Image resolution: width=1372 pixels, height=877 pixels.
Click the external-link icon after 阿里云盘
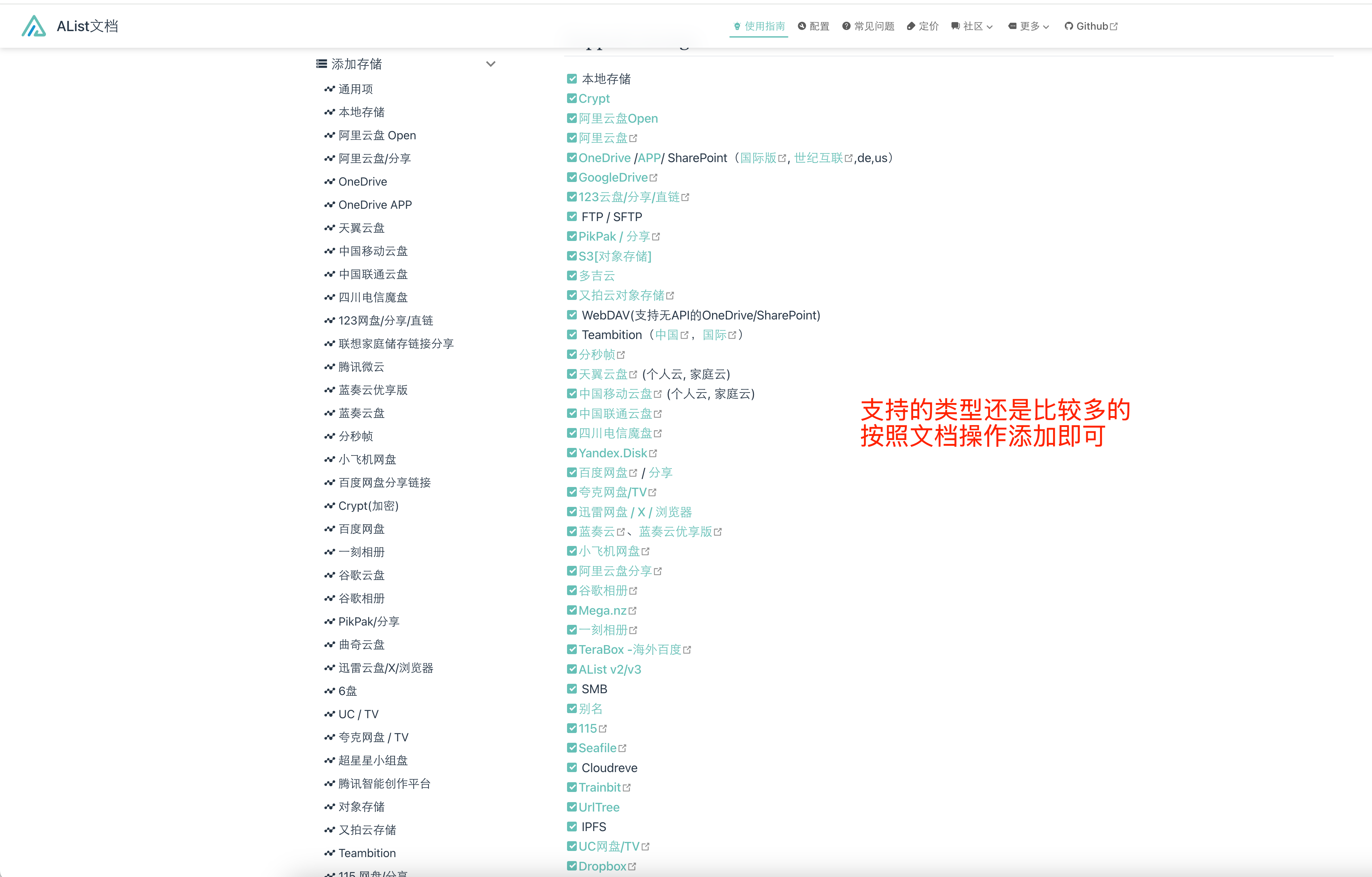(x=633, y=139)
